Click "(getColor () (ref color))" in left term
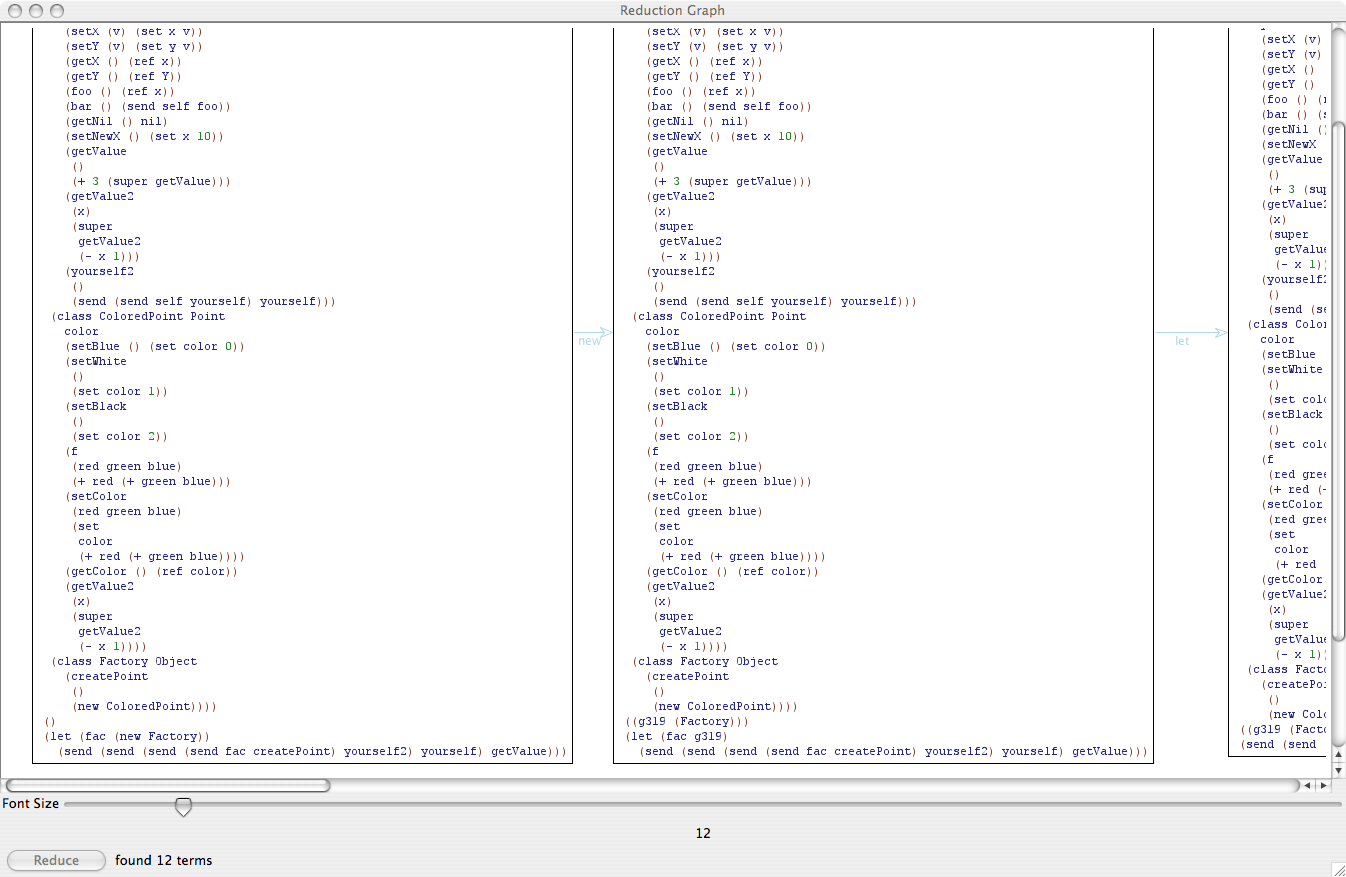The image size is (1346, 877). (x=152, y=571)
